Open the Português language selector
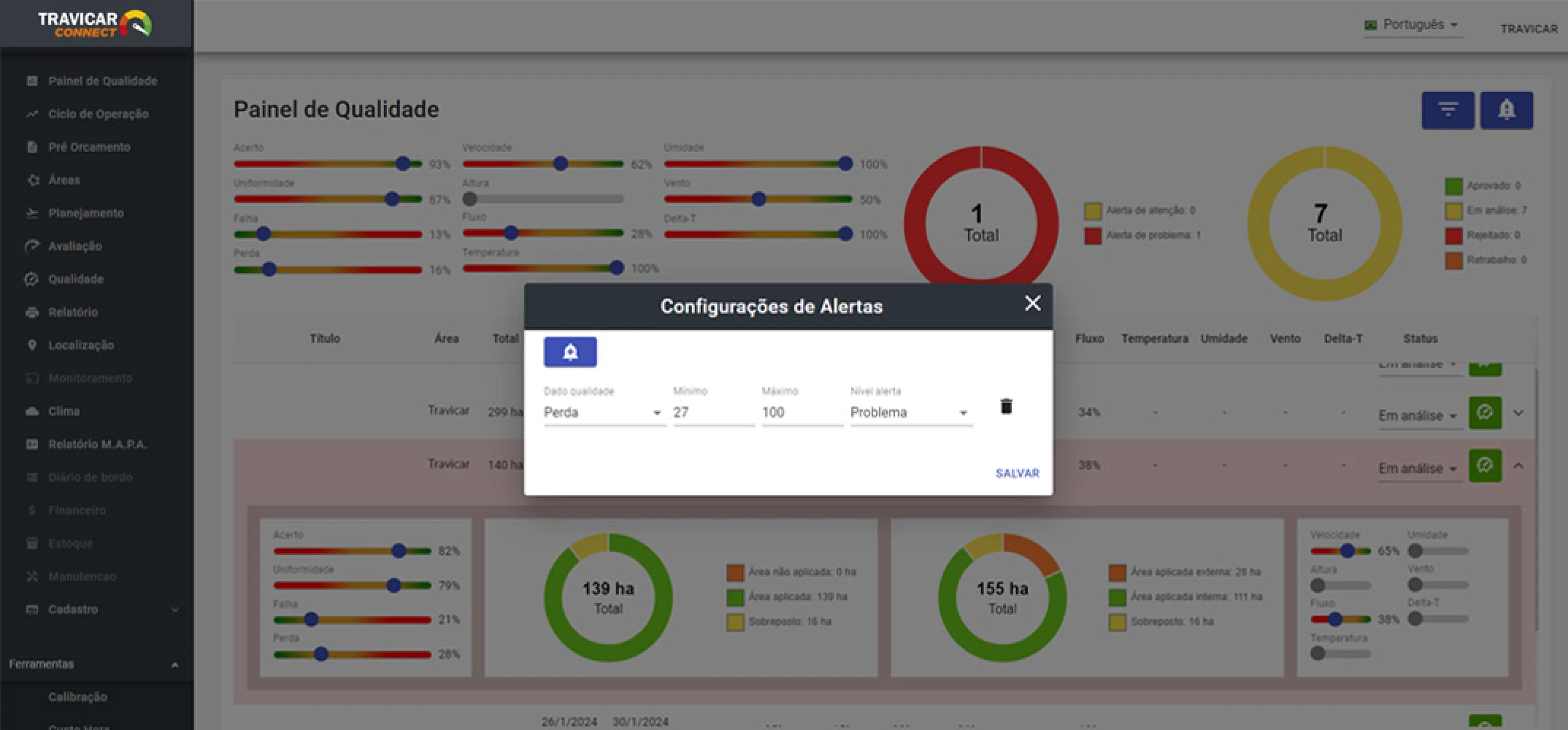Screen dimensions: 1568x730 click(x=1413, y=25)
